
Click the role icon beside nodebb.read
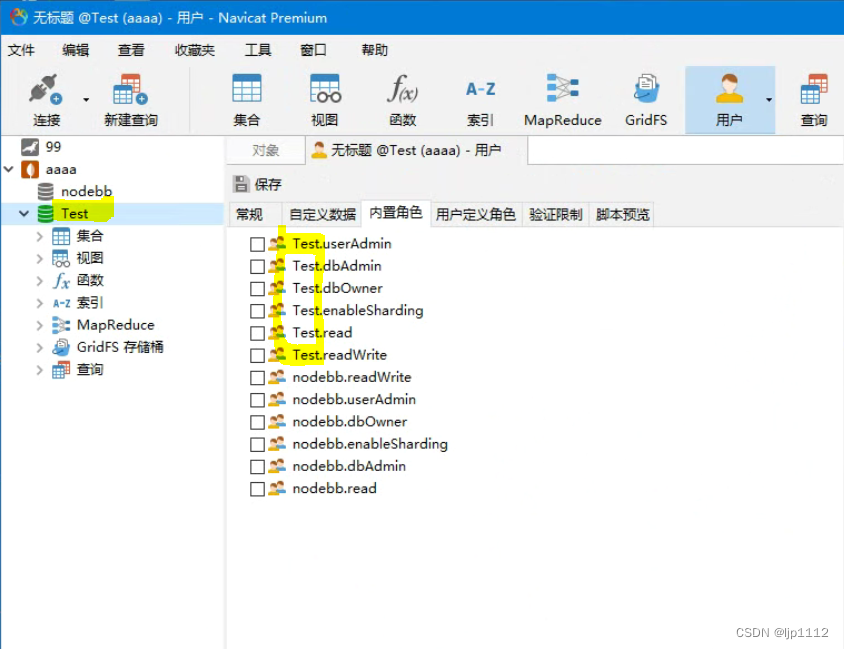click(277, 489)
